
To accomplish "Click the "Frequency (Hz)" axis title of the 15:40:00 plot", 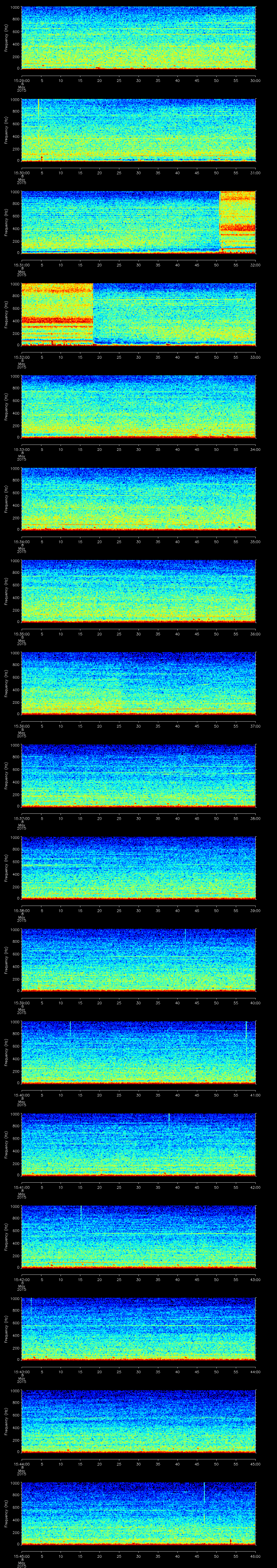I will (6, 1052).
